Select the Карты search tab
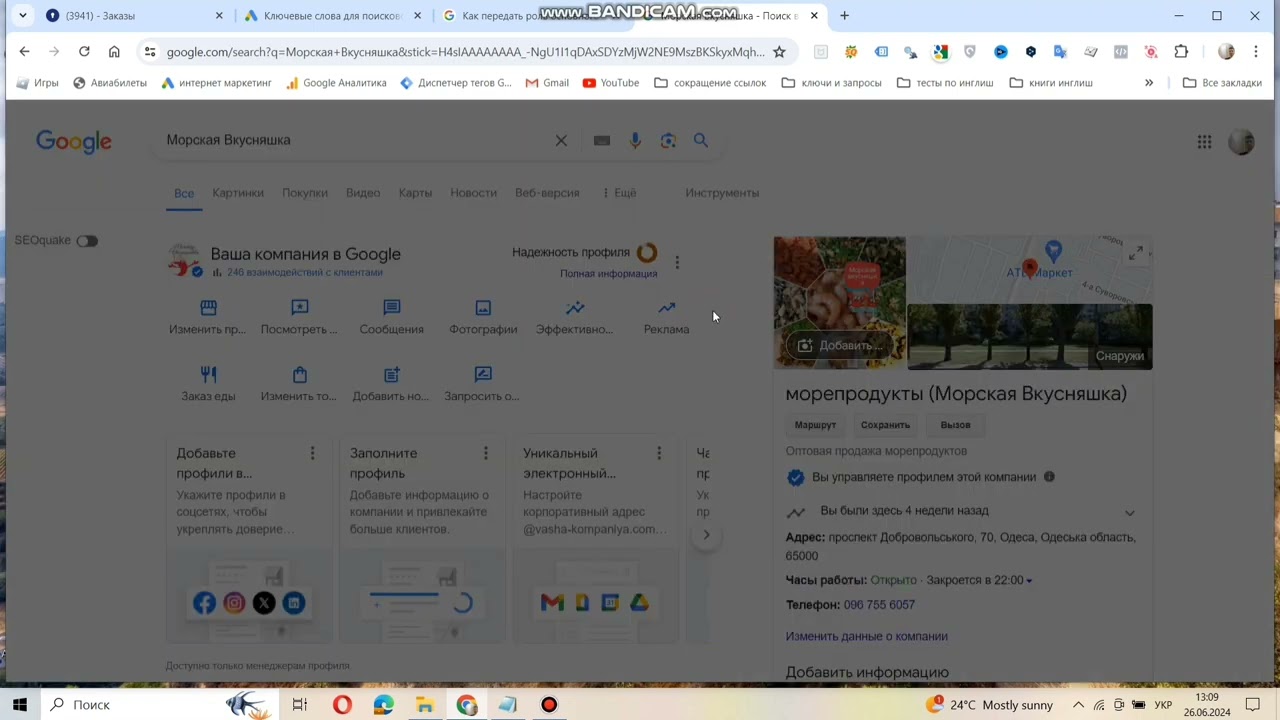1280x720 pixels. coord(415,193)
